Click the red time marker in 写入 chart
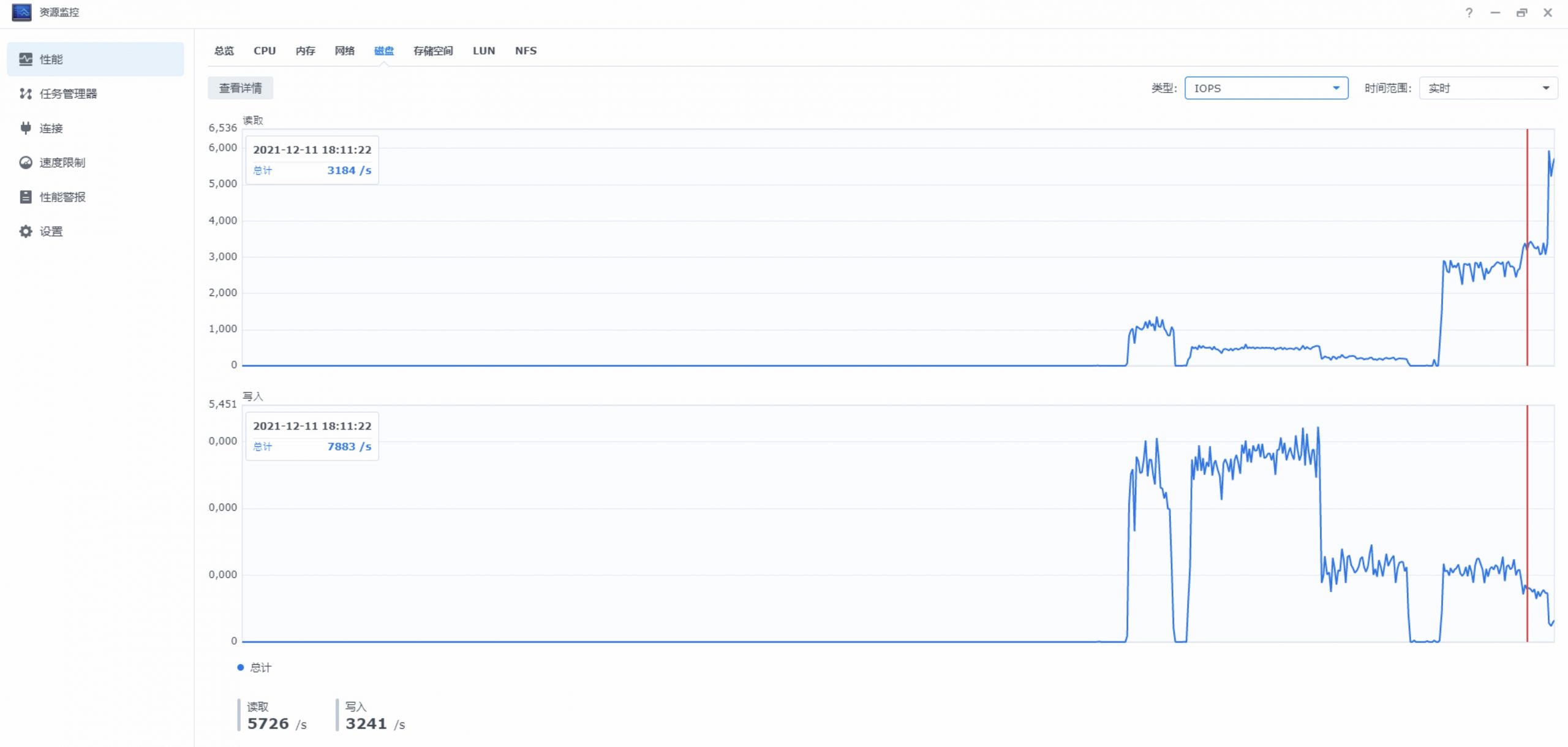This screenshot has width=1568, height=747. [x=1527, y=523]
